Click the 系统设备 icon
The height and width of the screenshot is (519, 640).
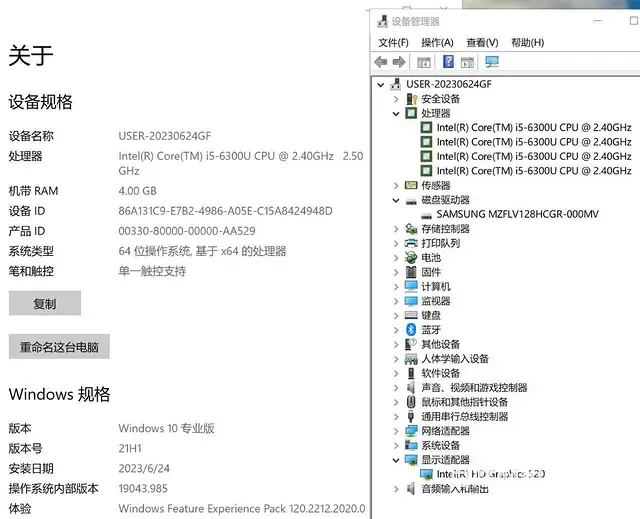[x=411, y=445]
